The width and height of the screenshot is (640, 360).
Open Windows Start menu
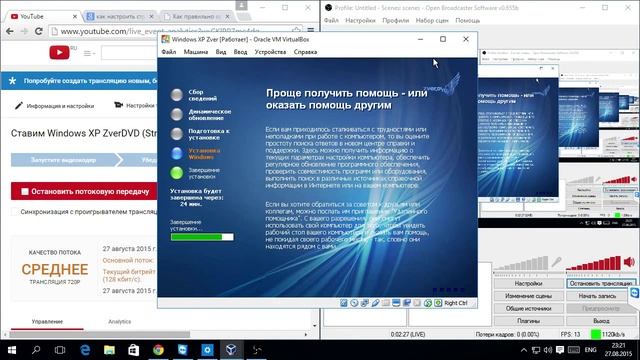point(12,350)
